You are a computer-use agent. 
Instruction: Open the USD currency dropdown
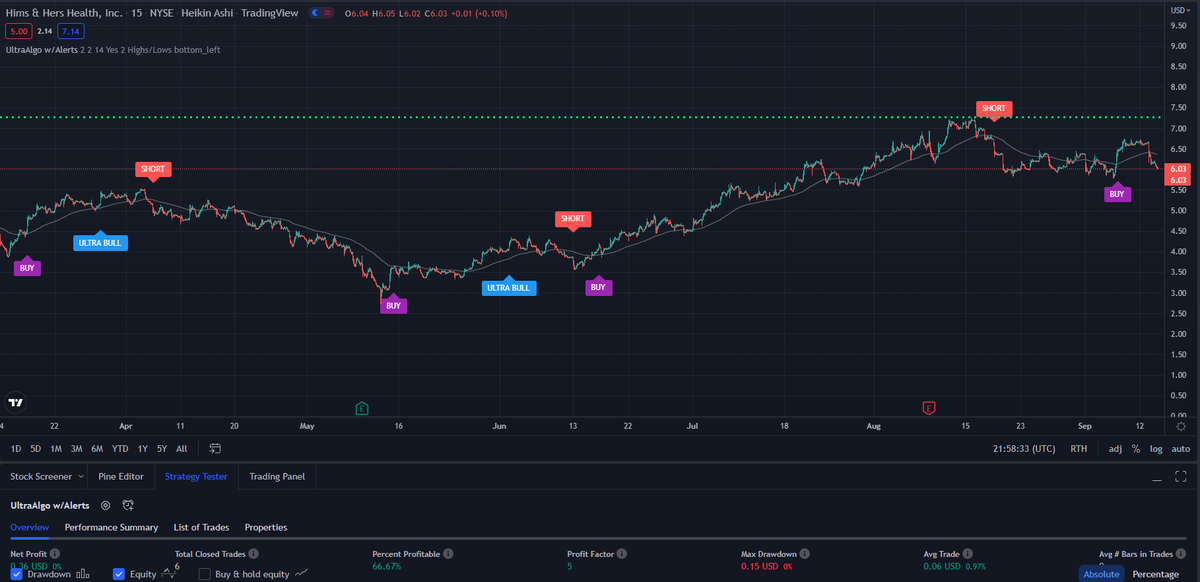[x=1179, y=9]
